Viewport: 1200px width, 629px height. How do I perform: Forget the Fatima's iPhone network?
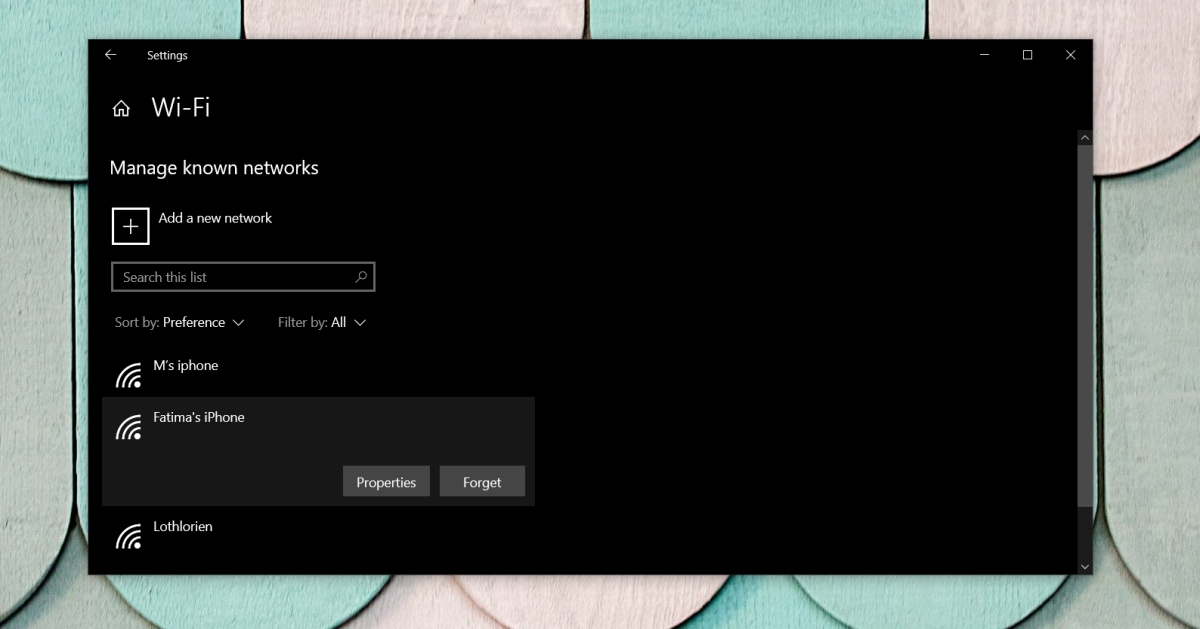482,481
